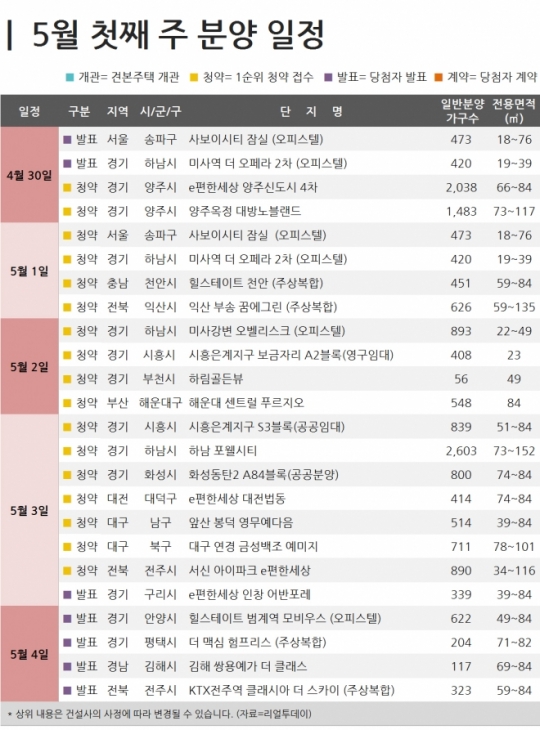The height and width of the screenshot is (730, 540).
Task: Click '하림골든뷰' complex name
Action: pyautogui.click(x=216, y=379)
